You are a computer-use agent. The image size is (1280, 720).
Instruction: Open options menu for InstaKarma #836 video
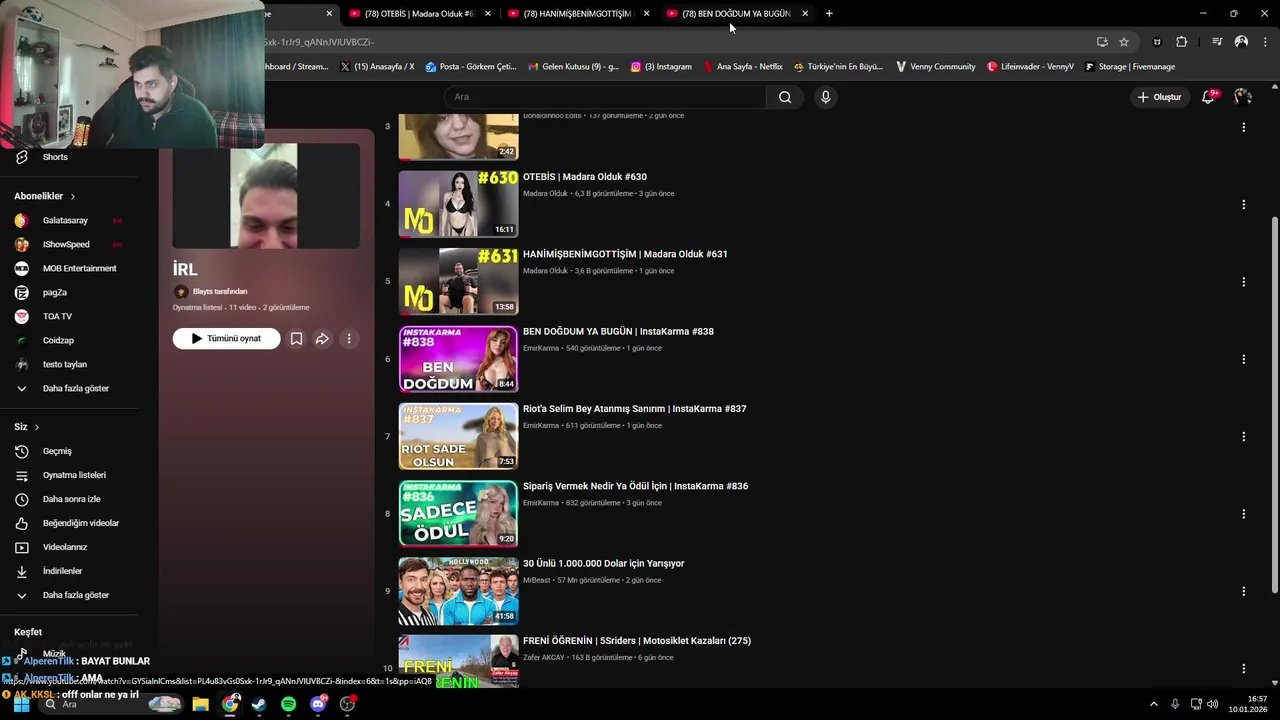point(1243,514)
